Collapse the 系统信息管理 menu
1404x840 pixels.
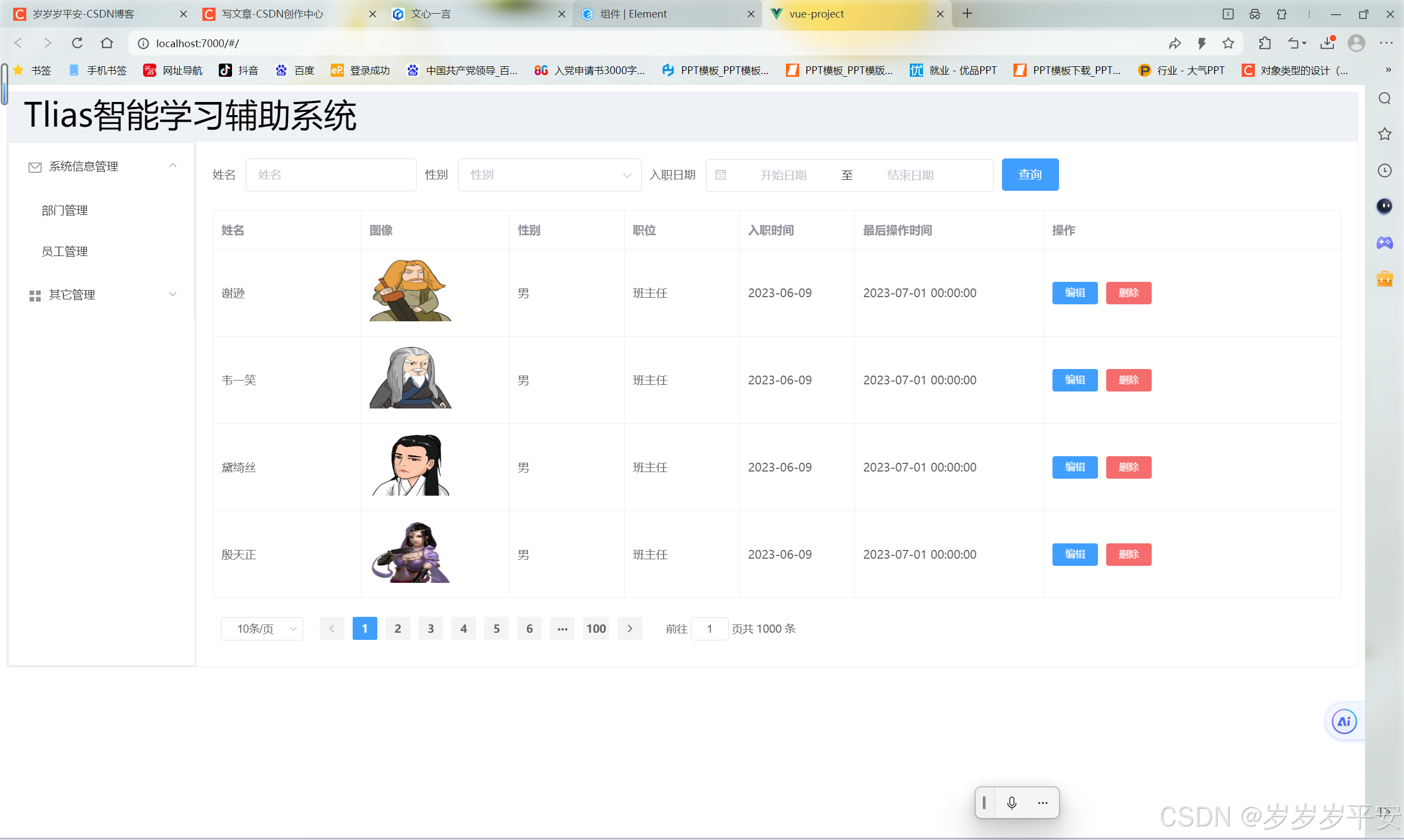tap(103, 166)
